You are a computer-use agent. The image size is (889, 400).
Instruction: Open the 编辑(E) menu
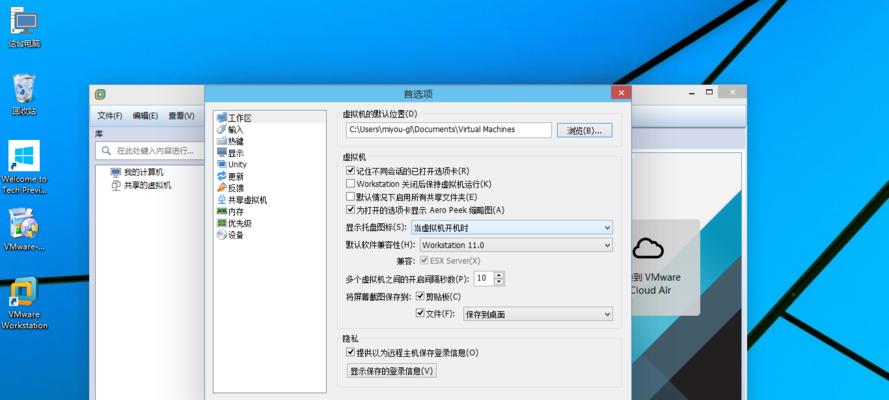click(145, 116)
